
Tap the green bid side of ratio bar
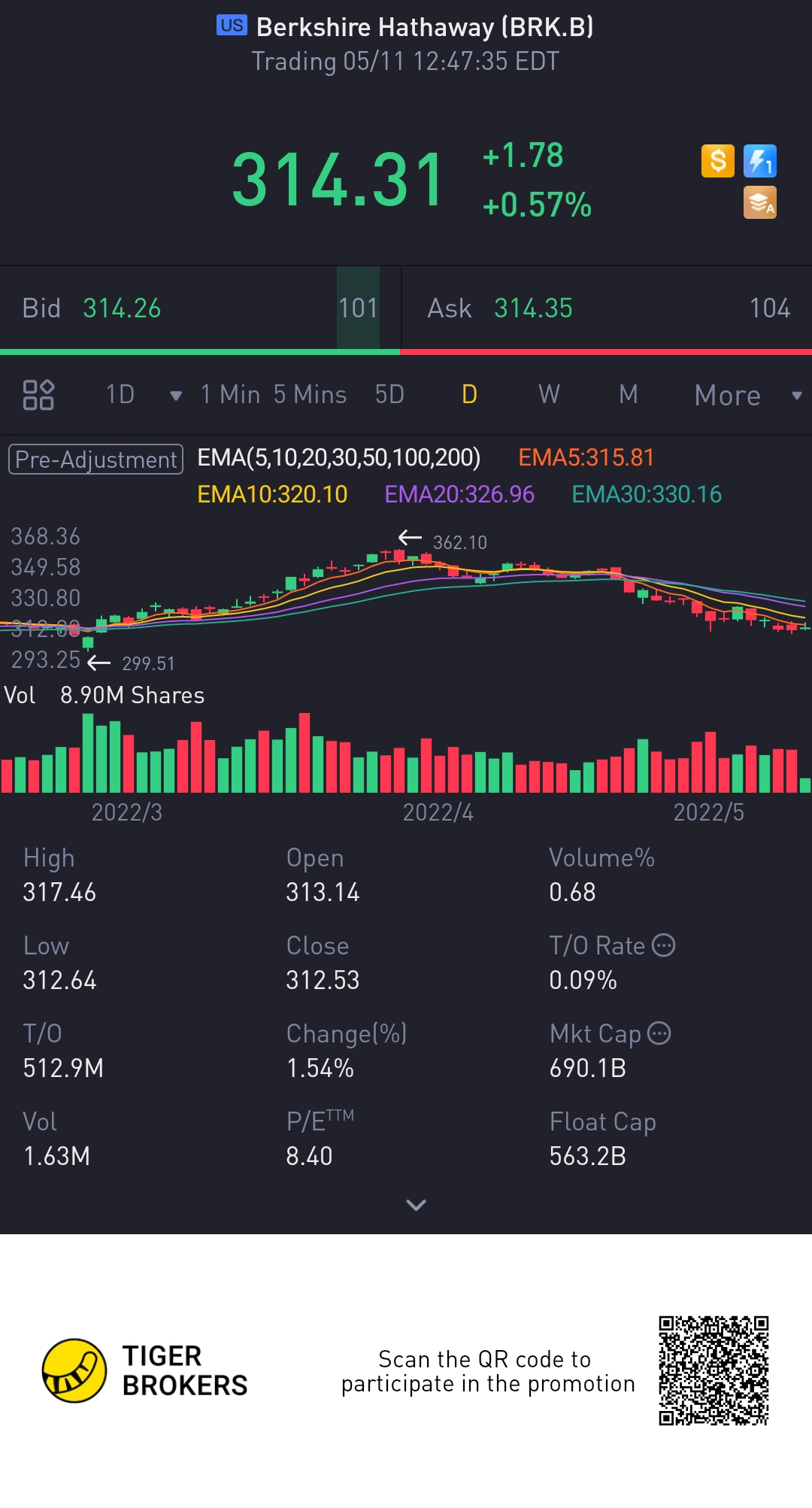point(200,351)
